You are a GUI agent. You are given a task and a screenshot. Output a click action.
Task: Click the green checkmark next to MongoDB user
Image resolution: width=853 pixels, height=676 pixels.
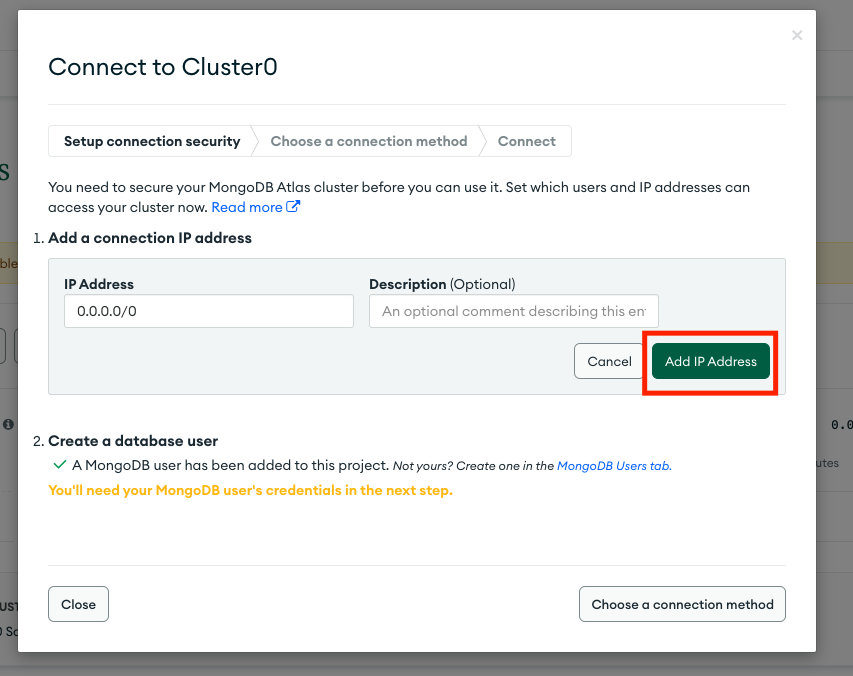point(59,465)
